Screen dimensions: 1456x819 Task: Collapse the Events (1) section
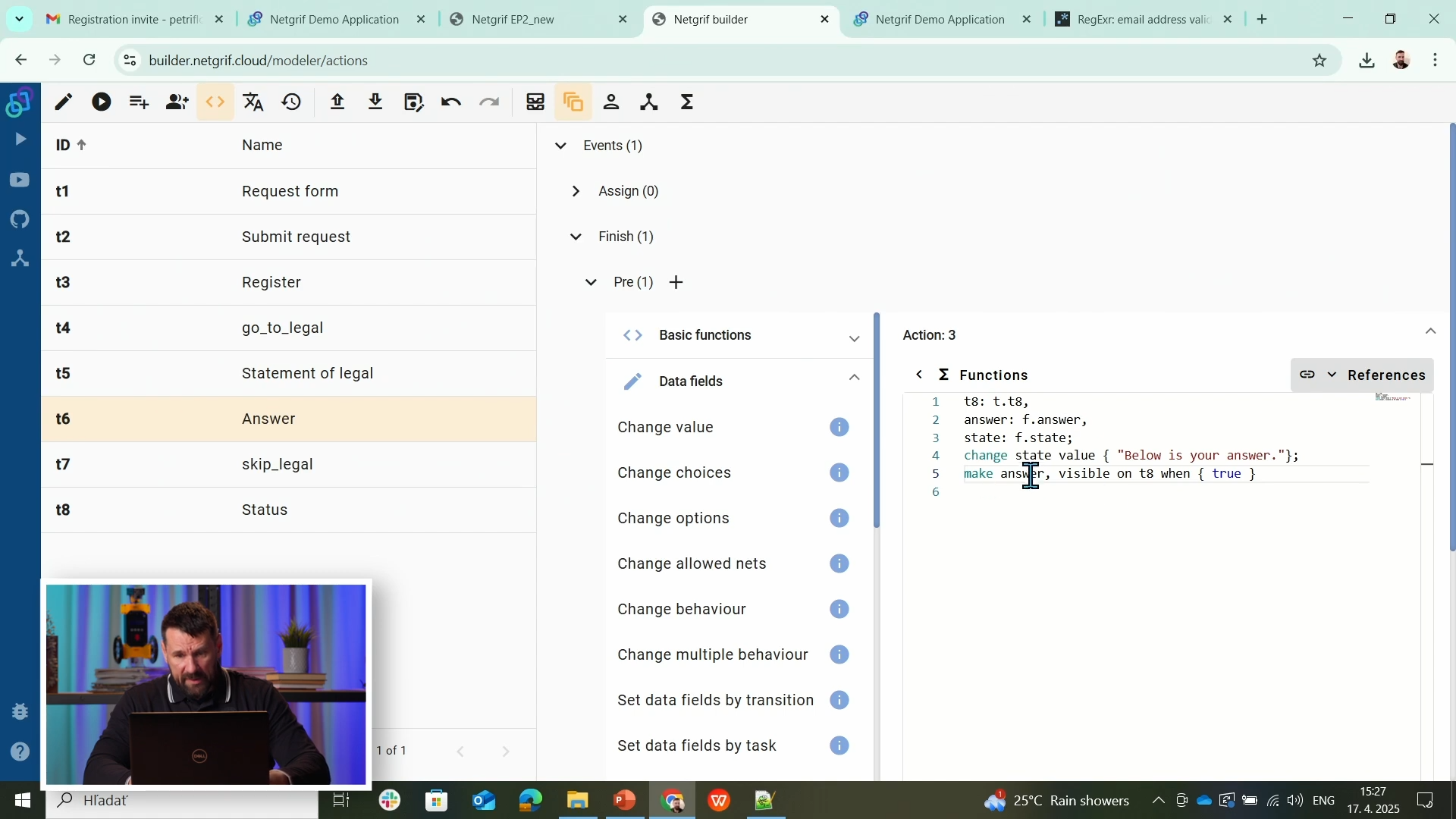[561, 146]
